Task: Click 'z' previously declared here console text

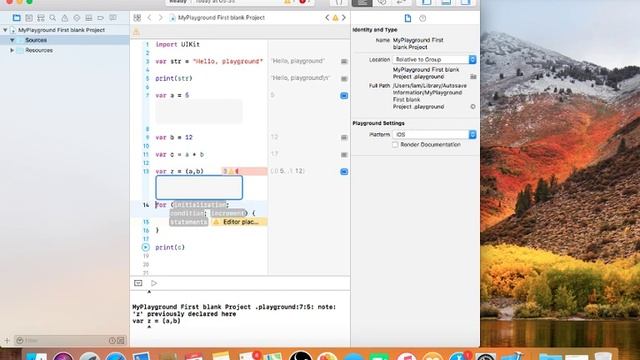Action: click(184, 314)
